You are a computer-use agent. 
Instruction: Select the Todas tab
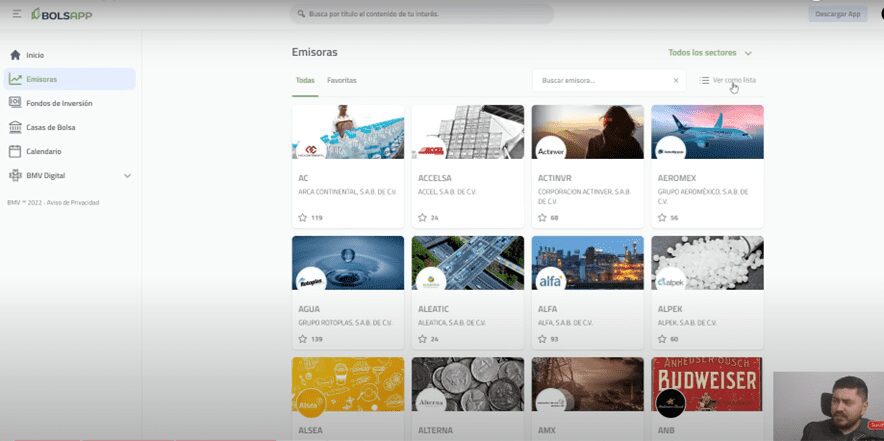point(305,80)
